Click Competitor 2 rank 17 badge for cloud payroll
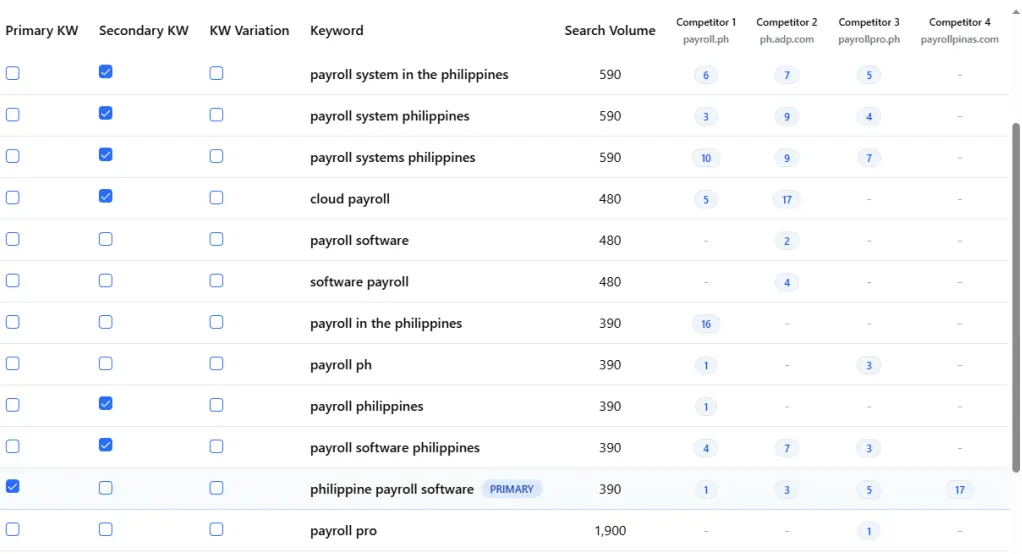The height and width of the screenshot is (554, 1022). click(x=787, y=199)
